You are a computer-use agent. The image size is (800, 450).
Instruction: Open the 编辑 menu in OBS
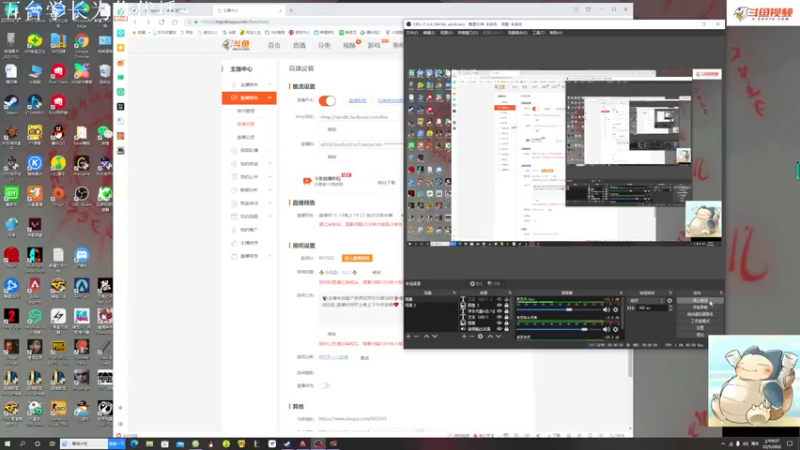click(429, 33)
